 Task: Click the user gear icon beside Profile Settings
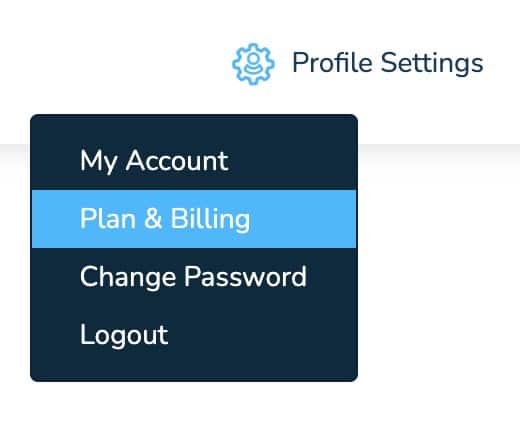(253, 64)
